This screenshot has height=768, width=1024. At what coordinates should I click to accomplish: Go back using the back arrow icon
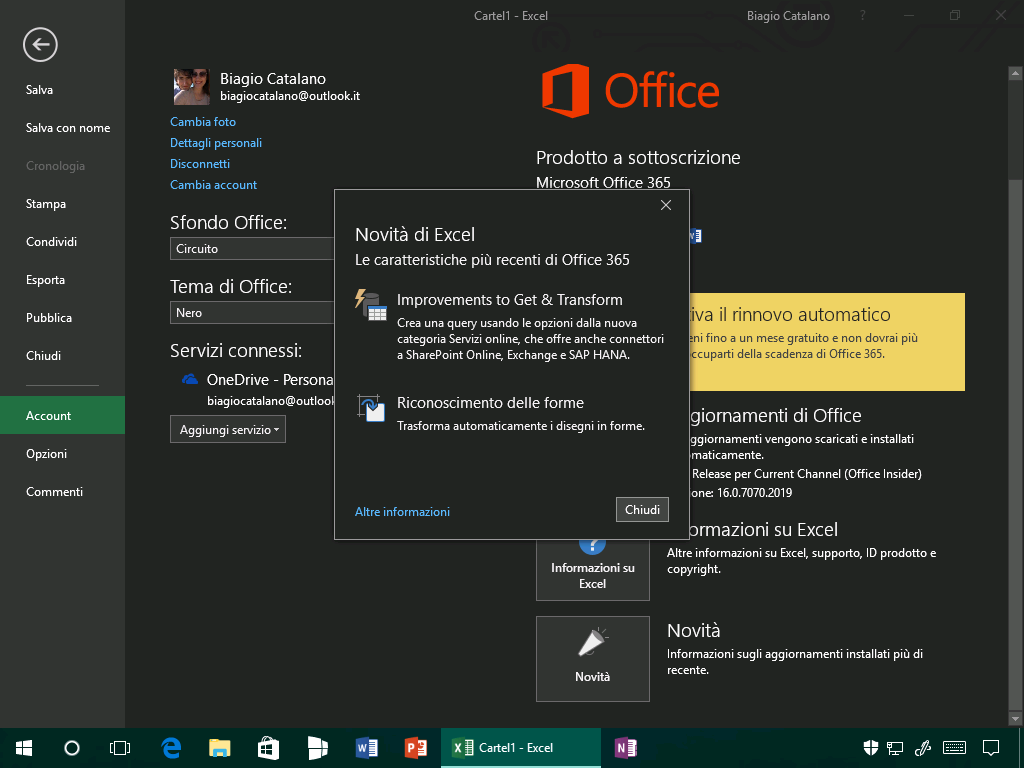[x=40, y=45]
